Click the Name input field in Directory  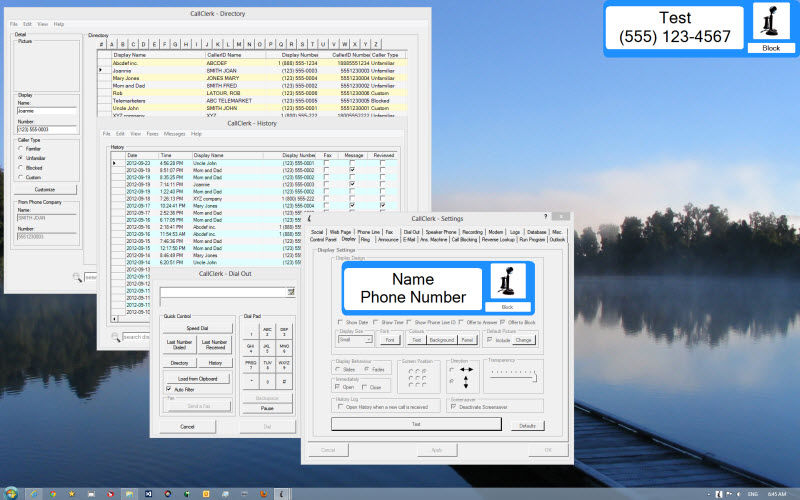[x=46, y=112]
